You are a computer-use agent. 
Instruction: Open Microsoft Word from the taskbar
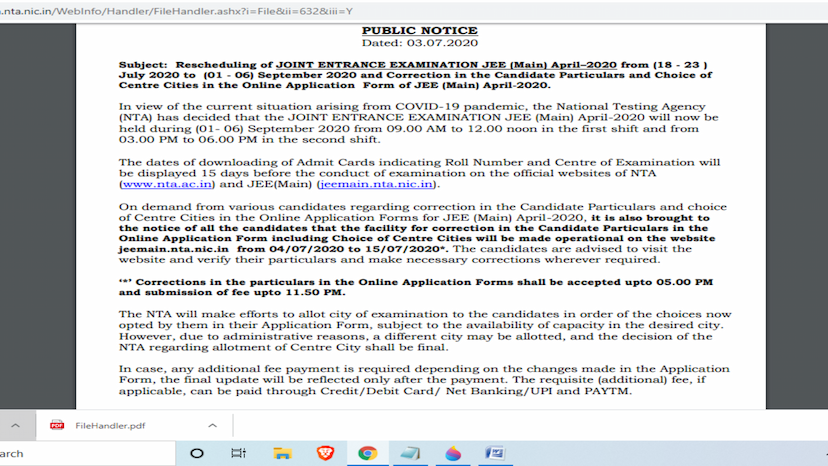pyautogui.click(x=494, y=453)
